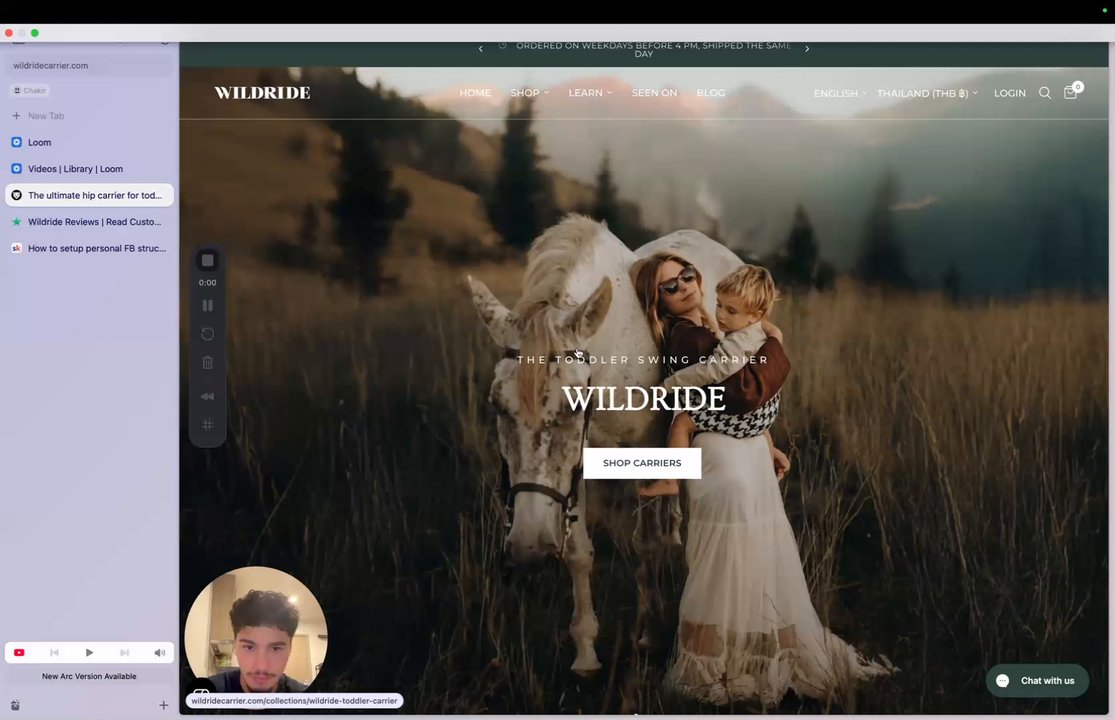The height and width of the screenshot is (720, 1115).
Task: Open How to setup personal FB tab
Action: point(89,248)
